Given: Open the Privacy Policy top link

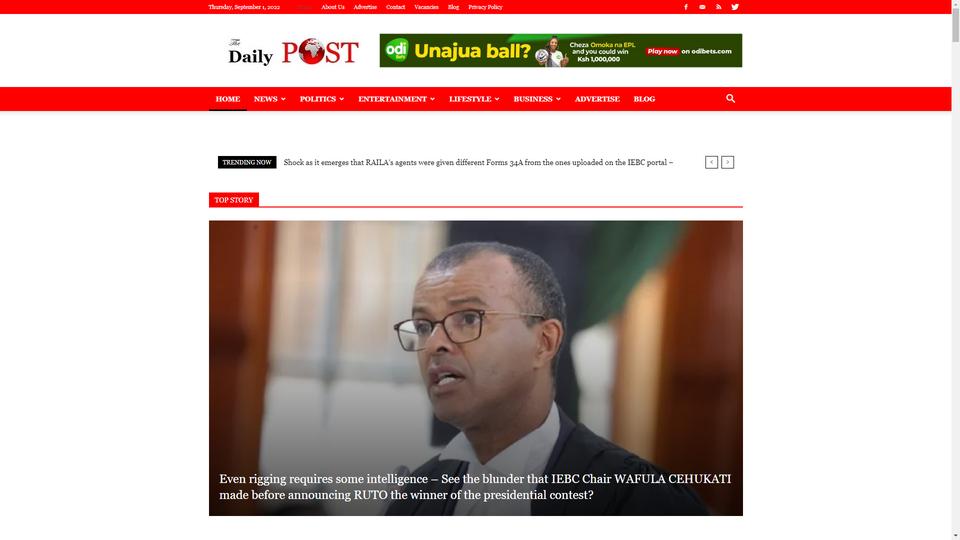Looking at the screenshot, I should (x=485, y=7).
